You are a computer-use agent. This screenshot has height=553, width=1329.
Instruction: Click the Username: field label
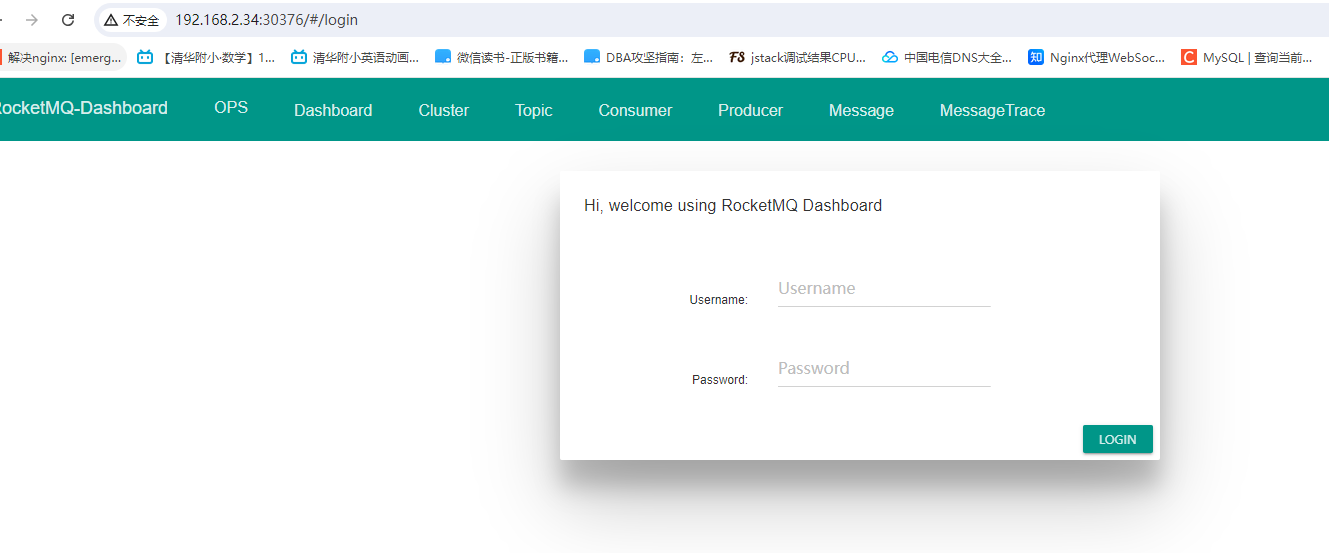pyautogui.click(x=718, y=300)
